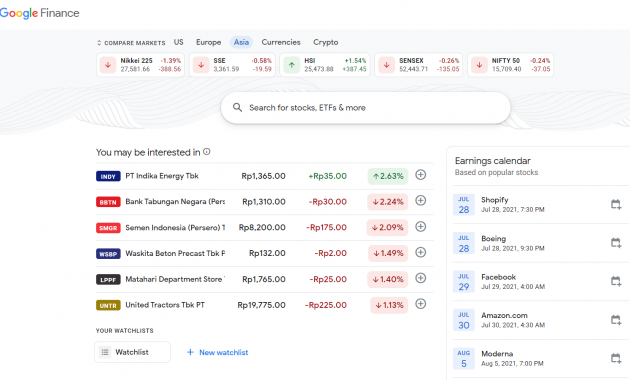Click the SENSEX down arrow icon
630x380 pixels.
pos(386,65)
